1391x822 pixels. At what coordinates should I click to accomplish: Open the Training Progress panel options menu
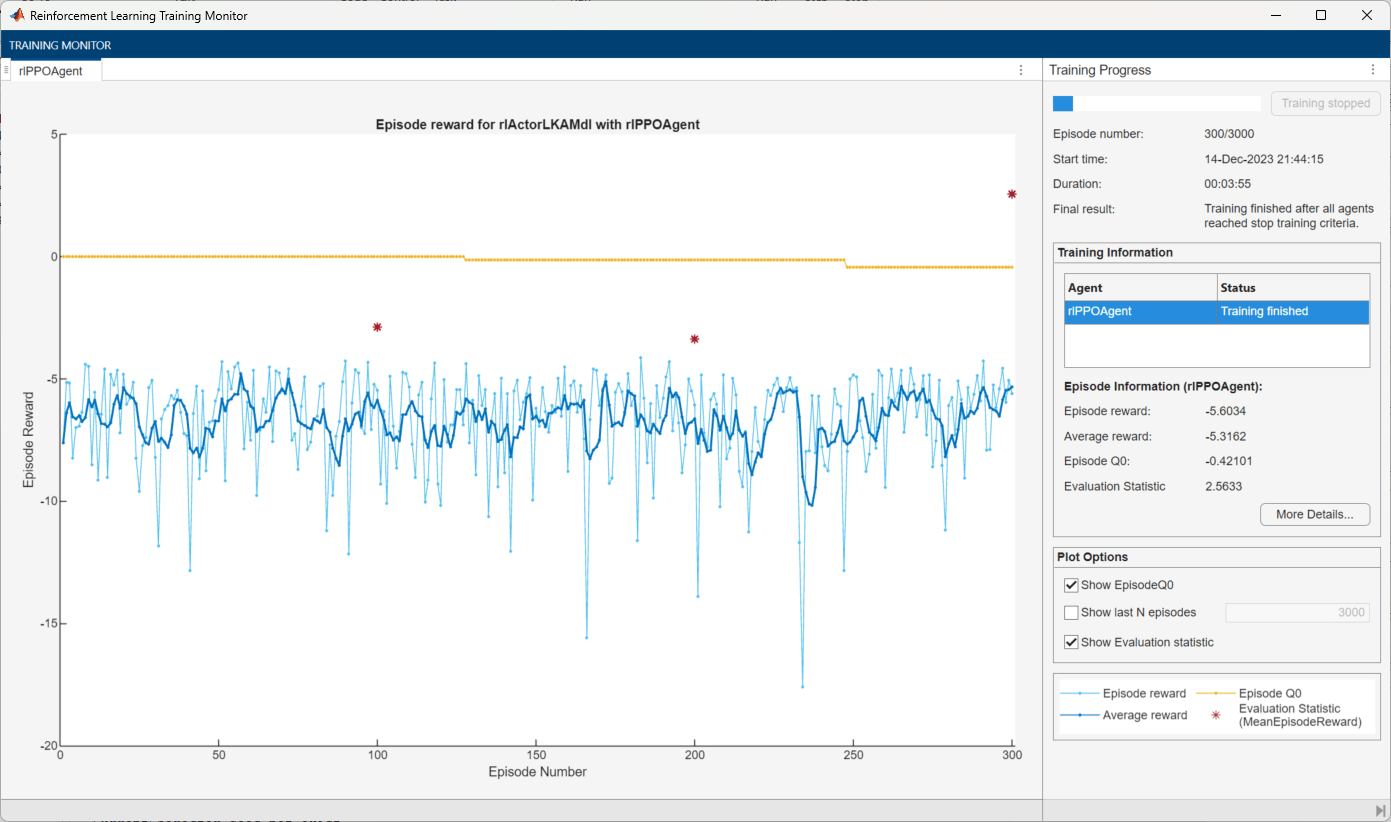pyautogui.click(x=1373, y=70)
